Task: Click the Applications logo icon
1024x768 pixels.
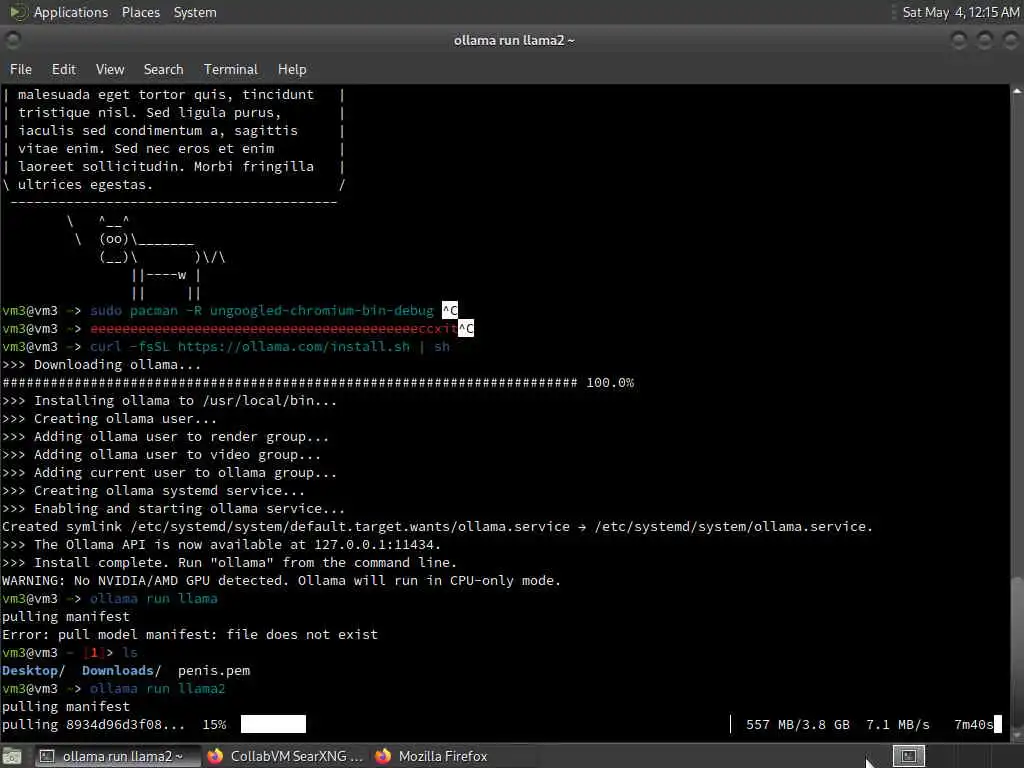Action: pyautogui.click(x=18, y=12)
